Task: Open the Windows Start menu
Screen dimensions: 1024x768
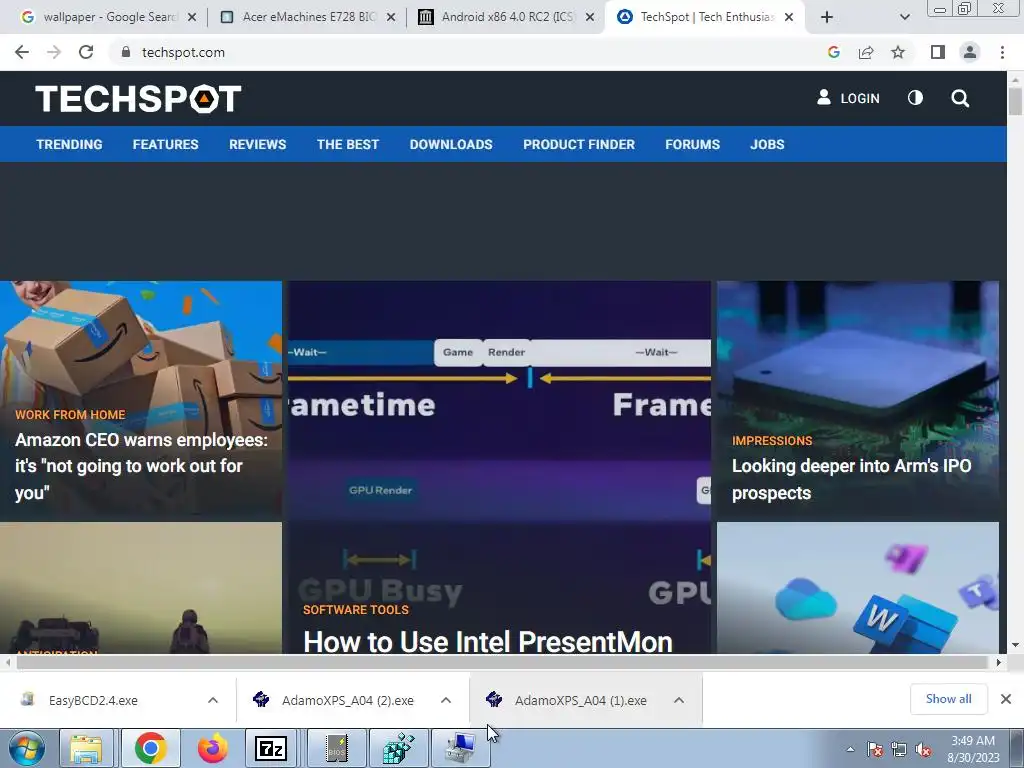Action: pos(27,748)
